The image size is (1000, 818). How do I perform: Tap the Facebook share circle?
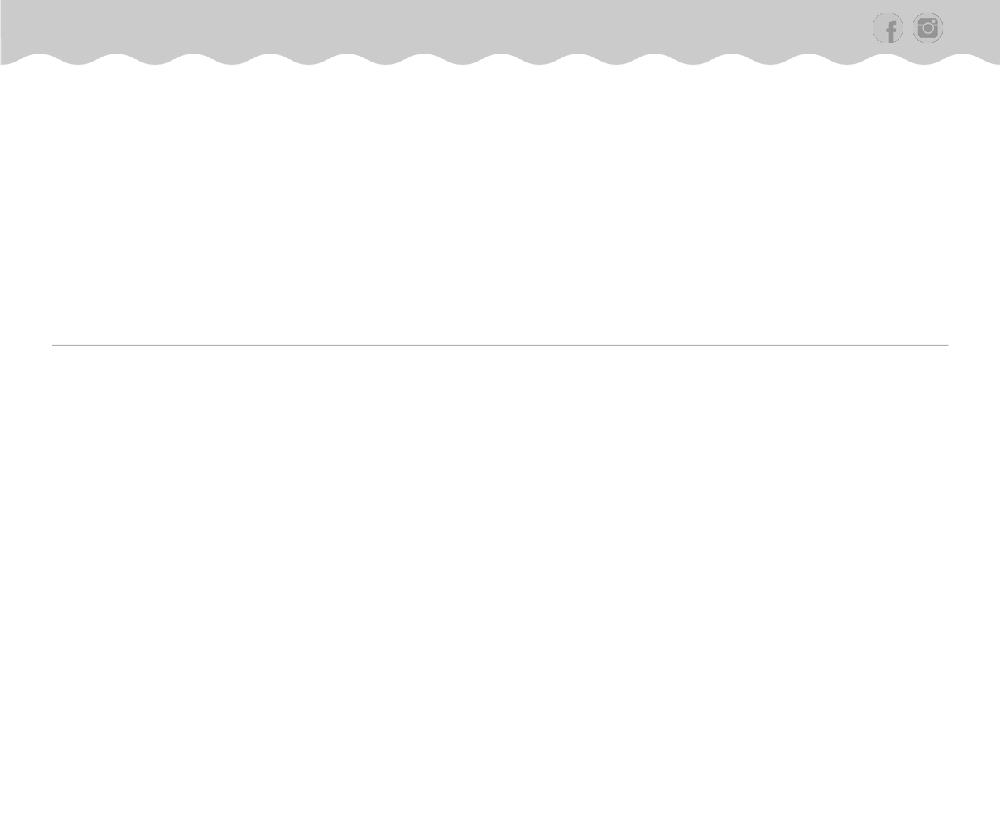tap(888, 28)
